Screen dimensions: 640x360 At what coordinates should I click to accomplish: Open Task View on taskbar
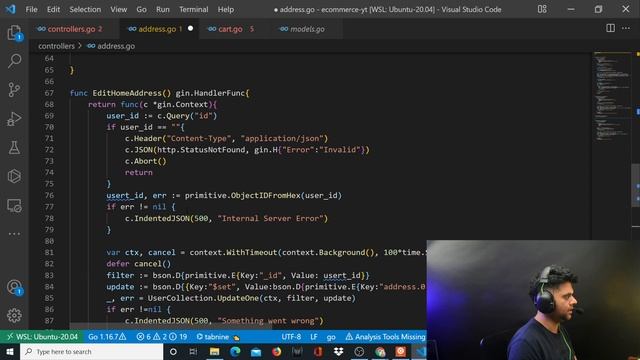click(193, 351)
